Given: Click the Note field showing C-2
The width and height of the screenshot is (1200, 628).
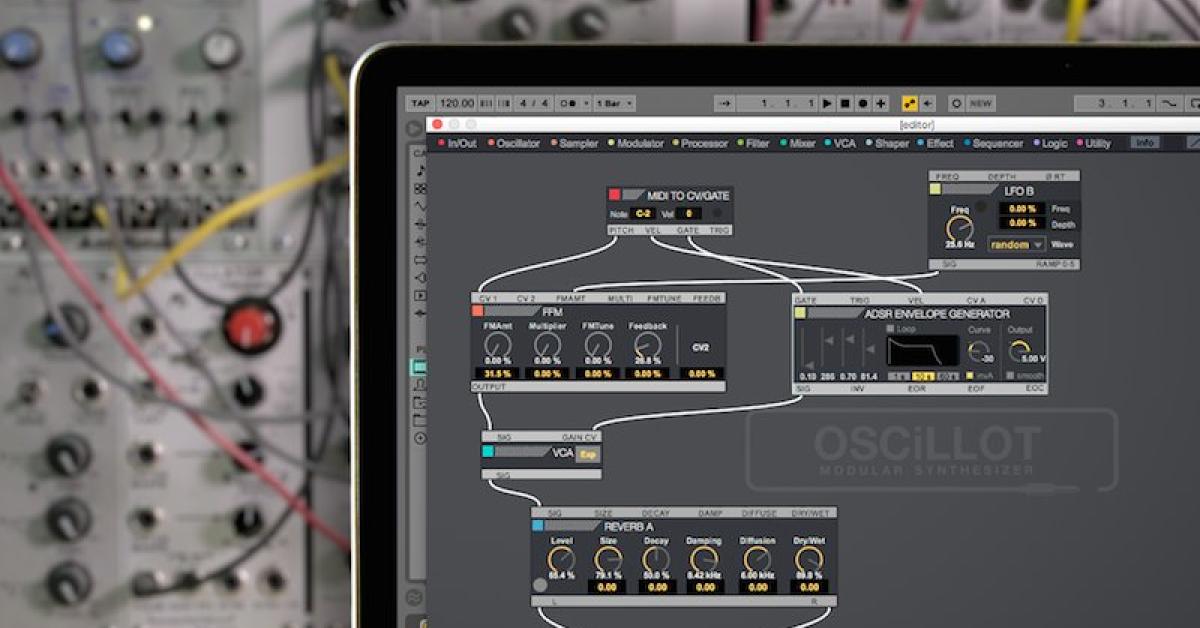Looking at the screenshot, I should (643, 213).
